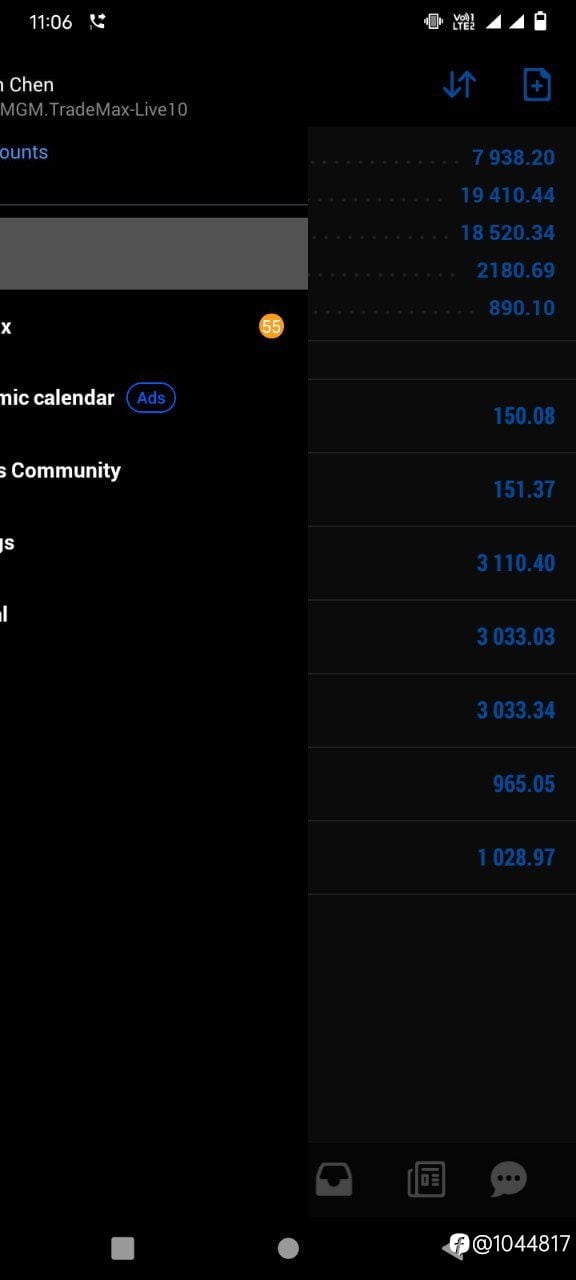This screenshot has height=1280, width=576.
Task: Open the manage accounts link
Action: tap(24, 152)
